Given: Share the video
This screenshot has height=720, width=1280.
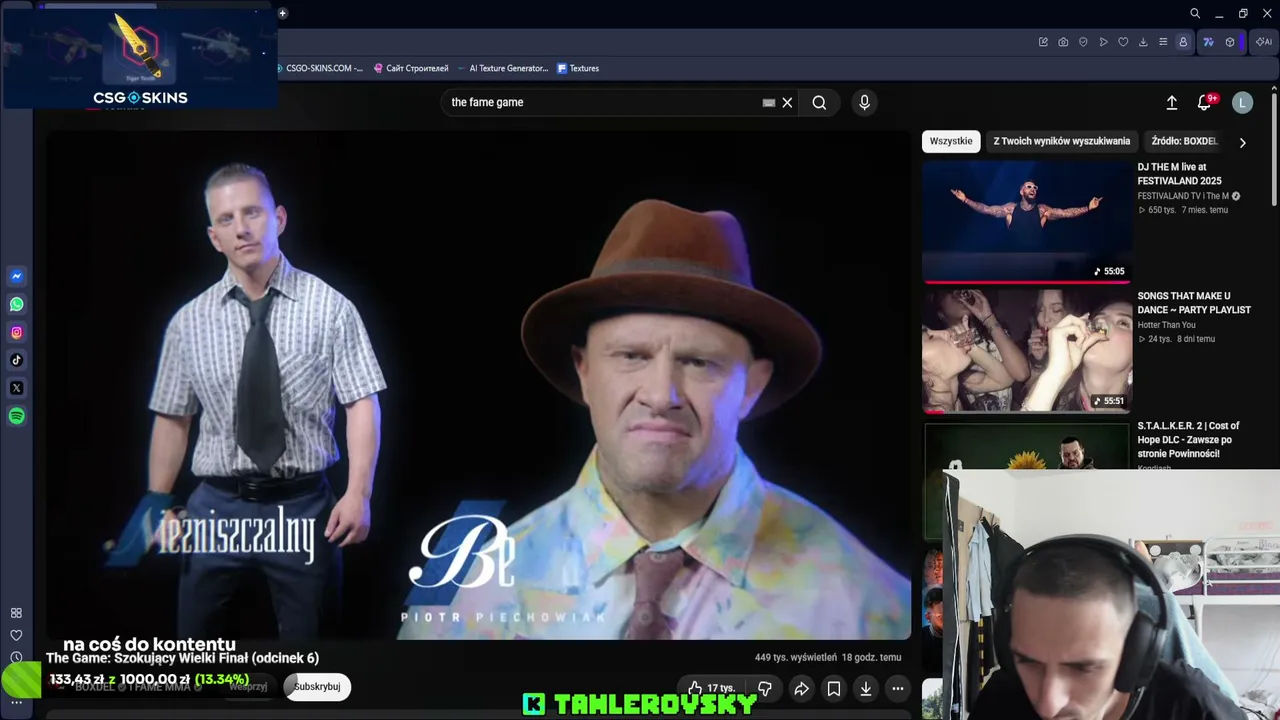Looking at the screenshot, I should (802, 688).
